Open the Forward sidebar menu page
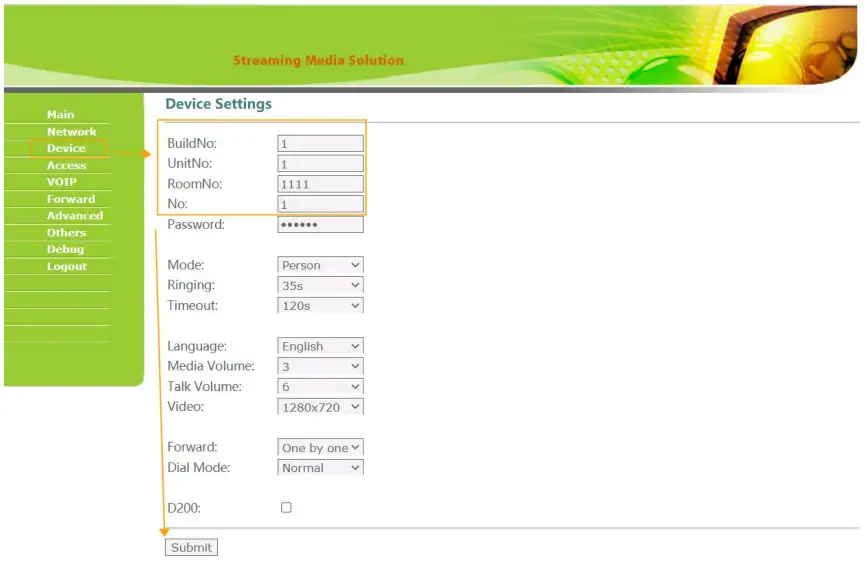This screenshot has height=565, width=867. tap(71, 199)
